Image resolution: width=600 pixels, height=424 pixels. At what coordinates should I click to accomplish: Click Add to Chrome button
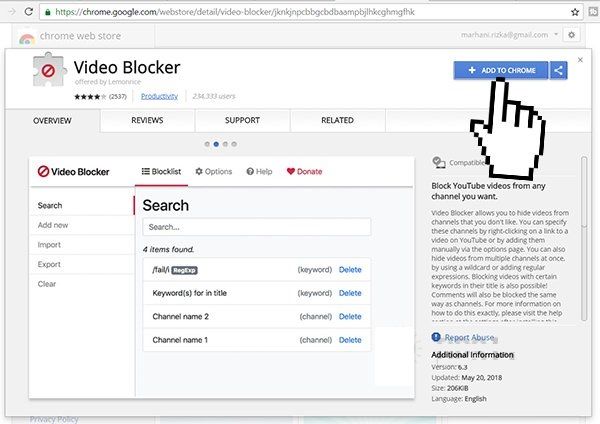(501, 70)
